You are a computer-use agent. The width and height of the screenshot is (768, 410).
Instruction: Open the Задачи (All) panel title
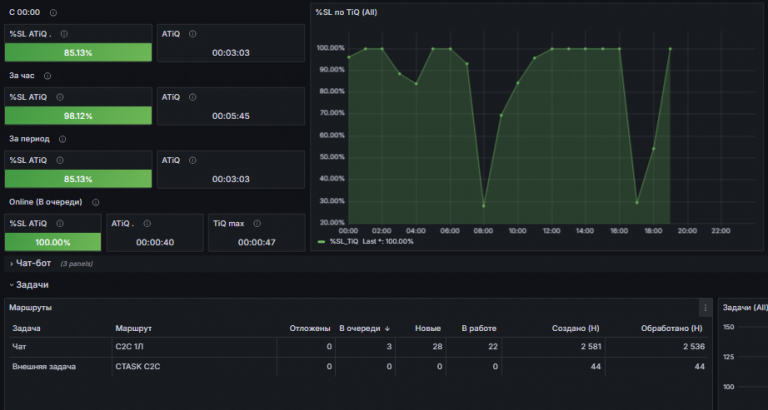(x=745, y=308)
